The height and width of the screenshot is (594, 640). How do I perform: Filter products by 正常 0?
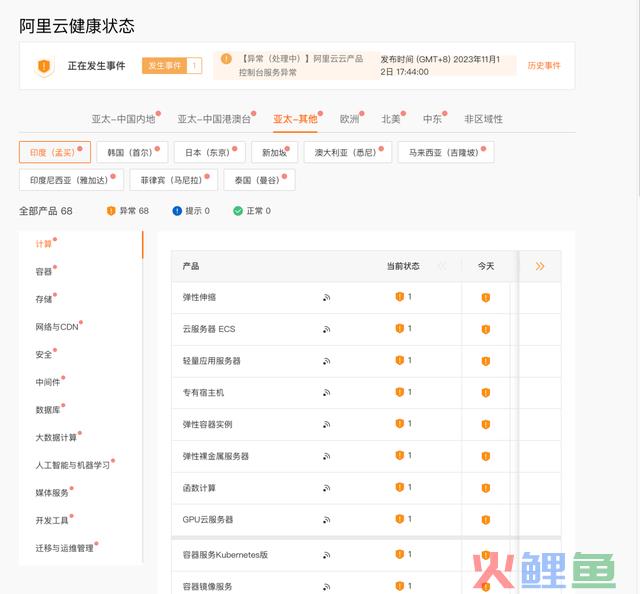[x=252, y=211]
